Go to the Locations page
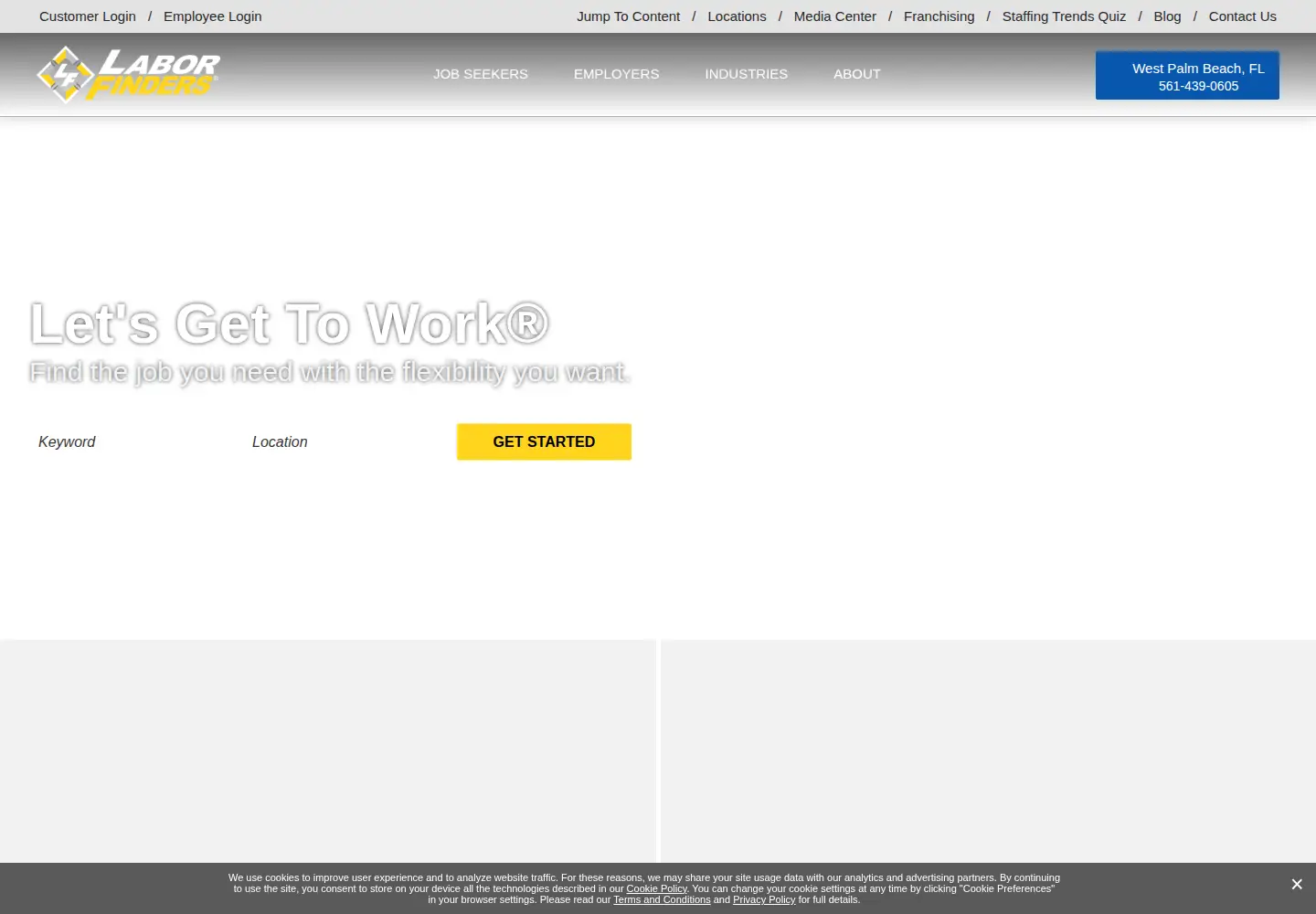The height and width of the screenshot is (914, 1316). click(x=737, y=16)
